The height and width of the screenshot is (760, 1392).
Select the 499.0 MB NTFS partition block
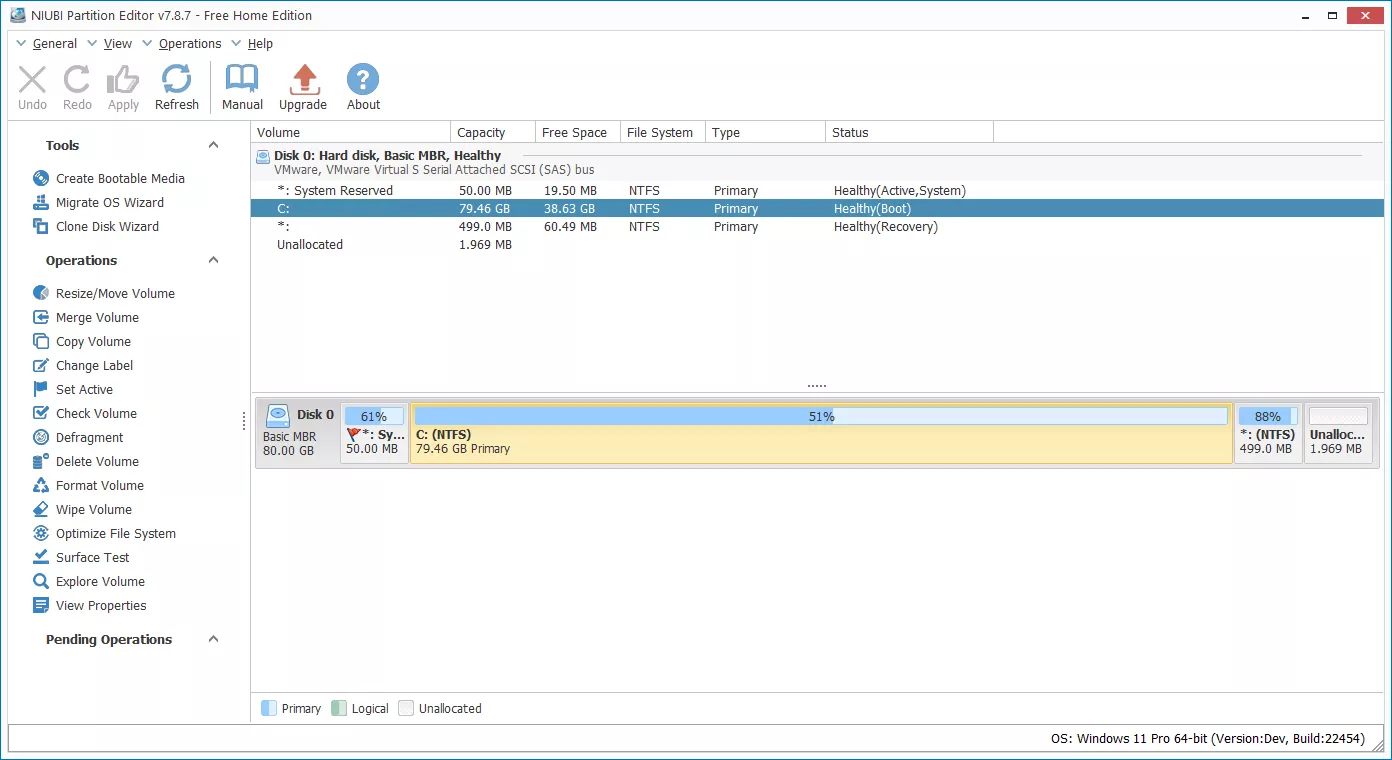[x=1268, y=433]
